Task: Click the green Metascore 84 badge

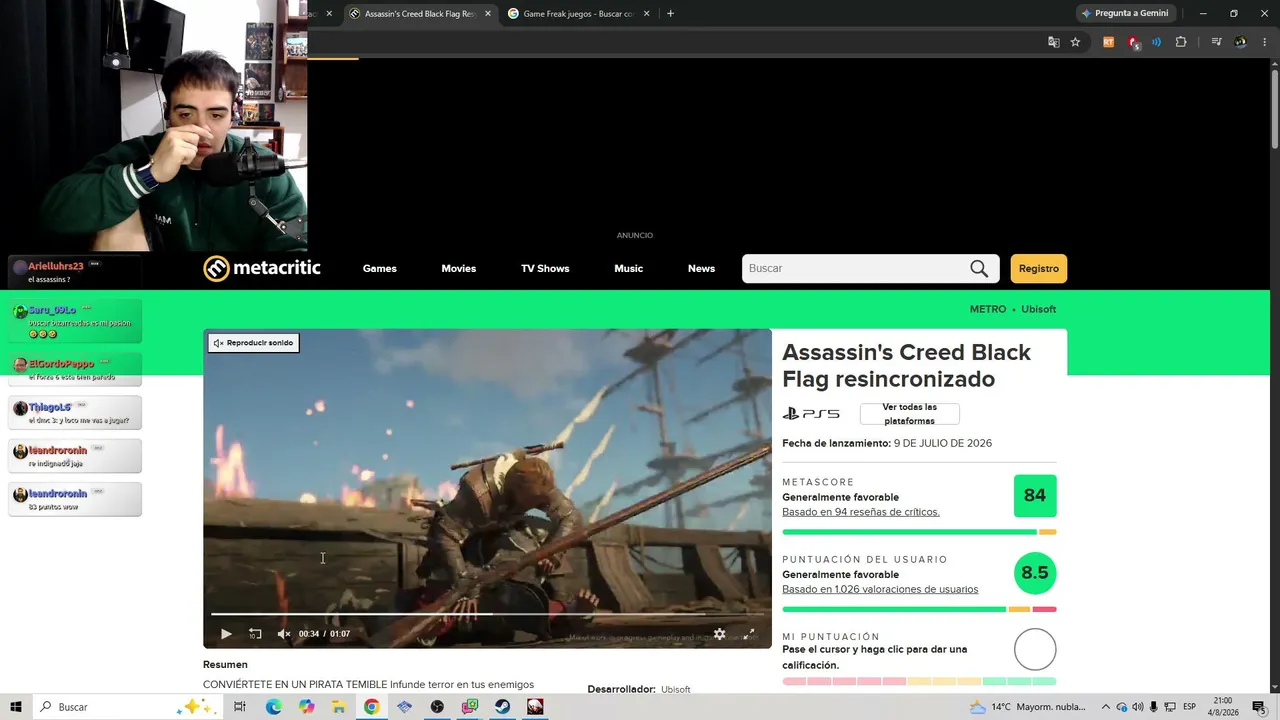Action: pyautogui.click(x=1035, y=496)
